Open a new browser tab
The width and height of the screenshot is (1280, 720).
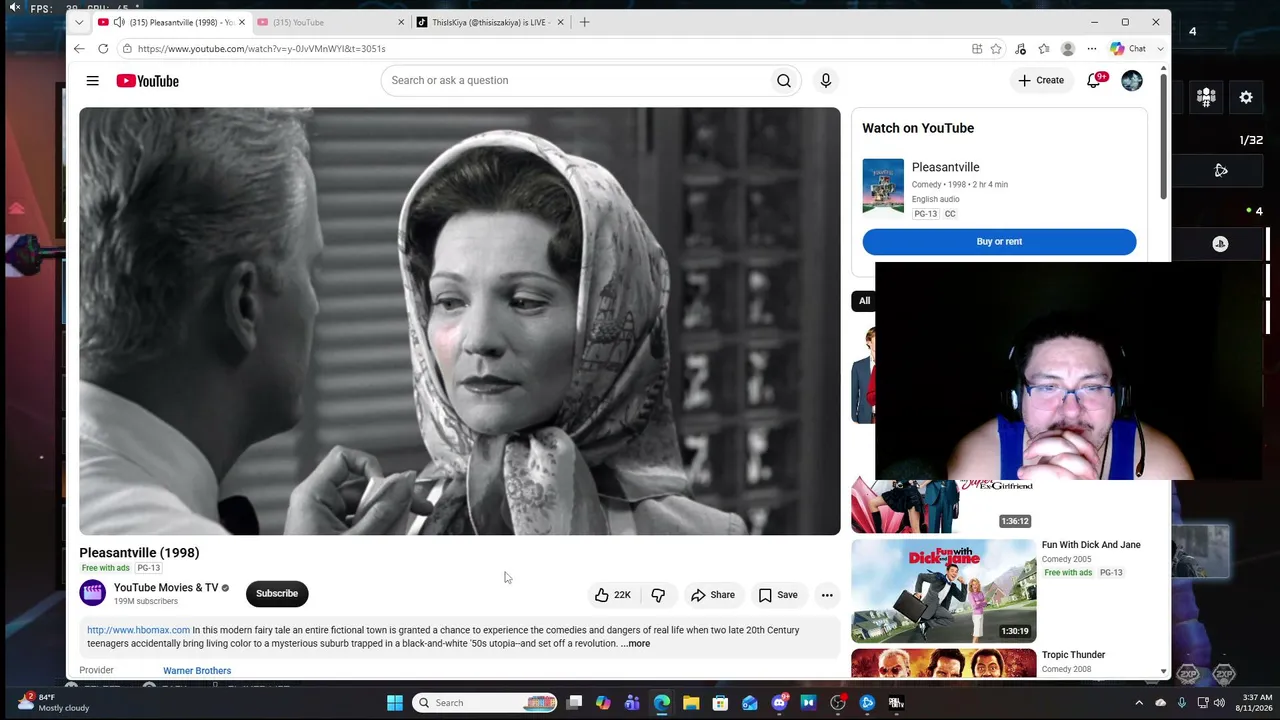[585, 22]
